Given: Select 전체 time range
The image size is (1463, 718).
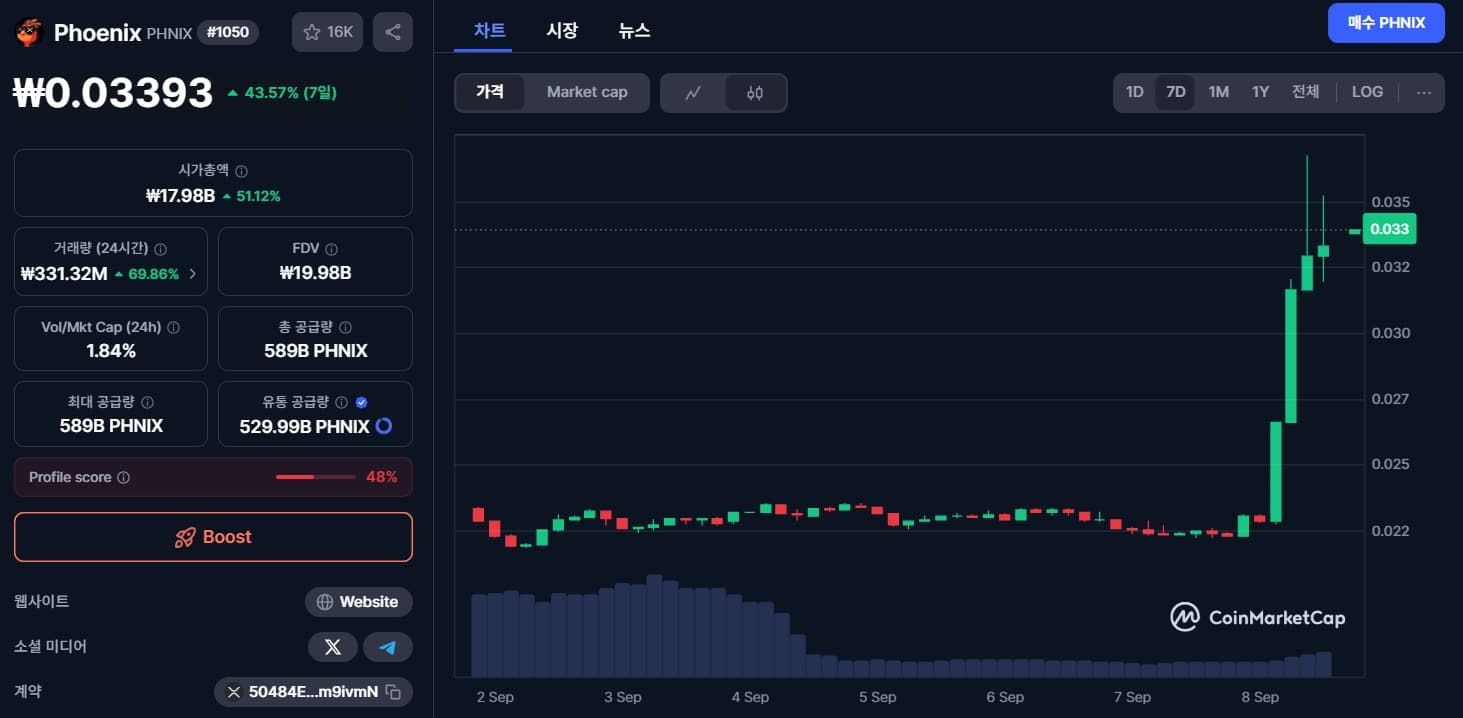Looking at the screenshot, I should pos(1306,92).
